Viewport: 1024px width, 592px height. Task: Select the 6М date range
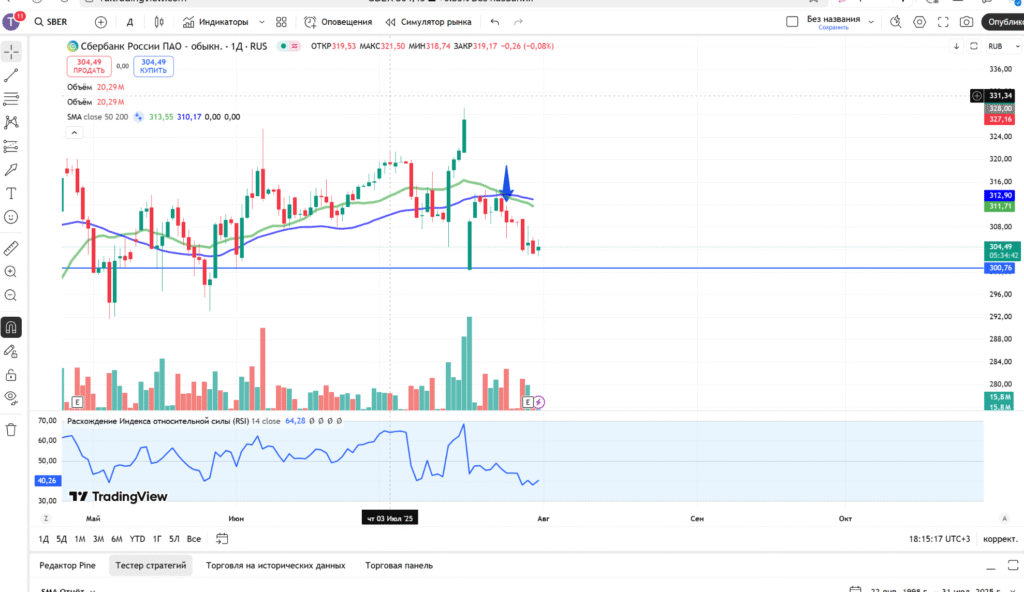pos(116,539)
